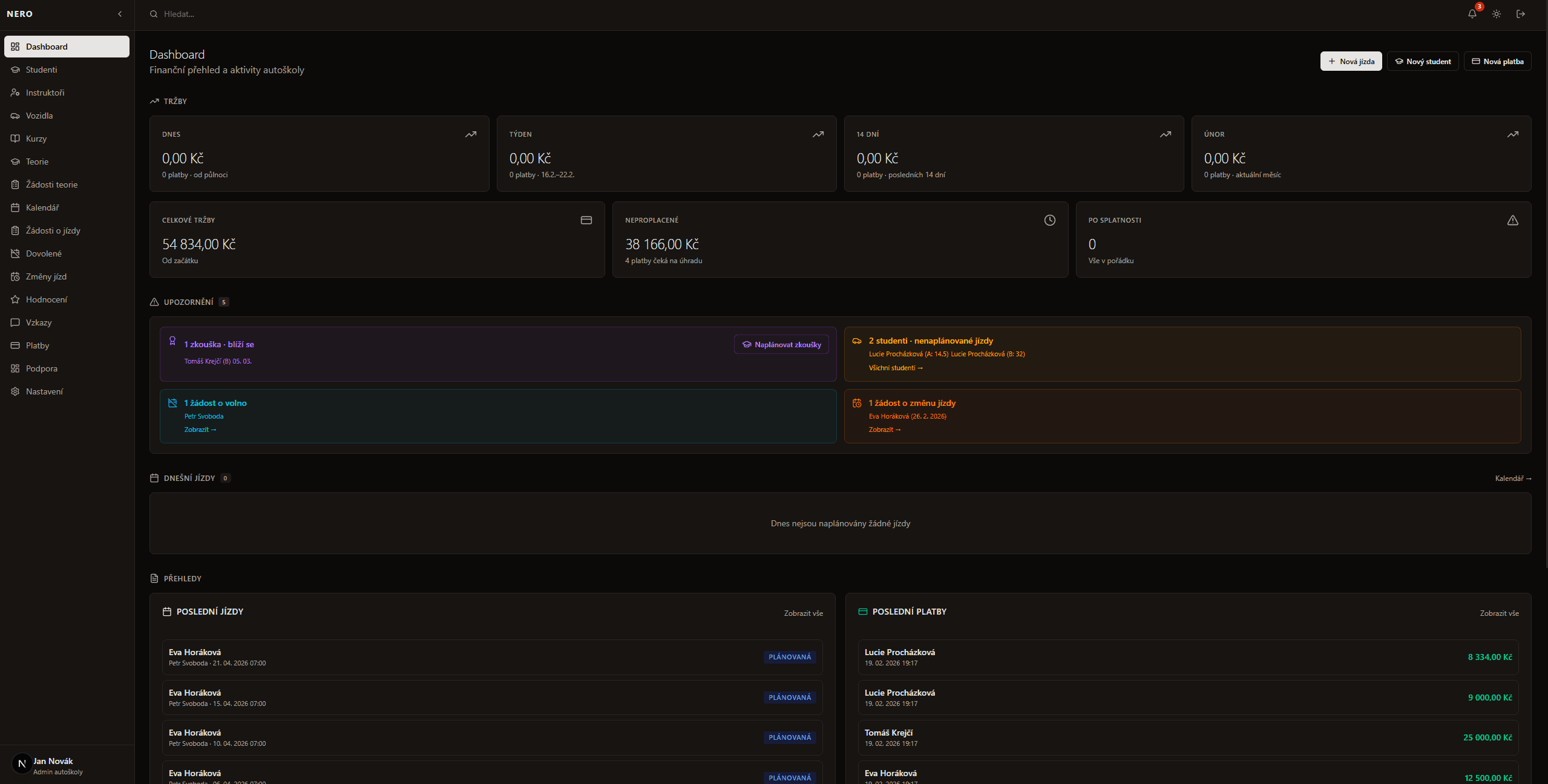The image size is (1548, 784).
Task: Open the Platby section in the sidebar
Action: click(37, 345)
